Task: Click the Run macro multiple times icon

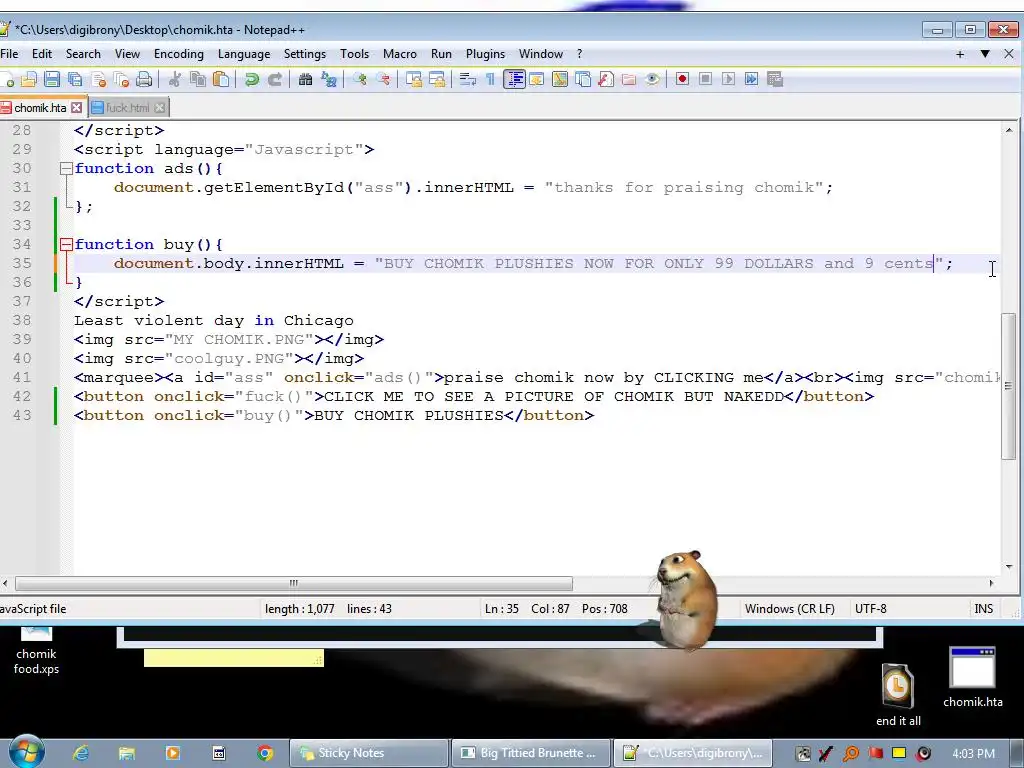Action: (751, 80)
